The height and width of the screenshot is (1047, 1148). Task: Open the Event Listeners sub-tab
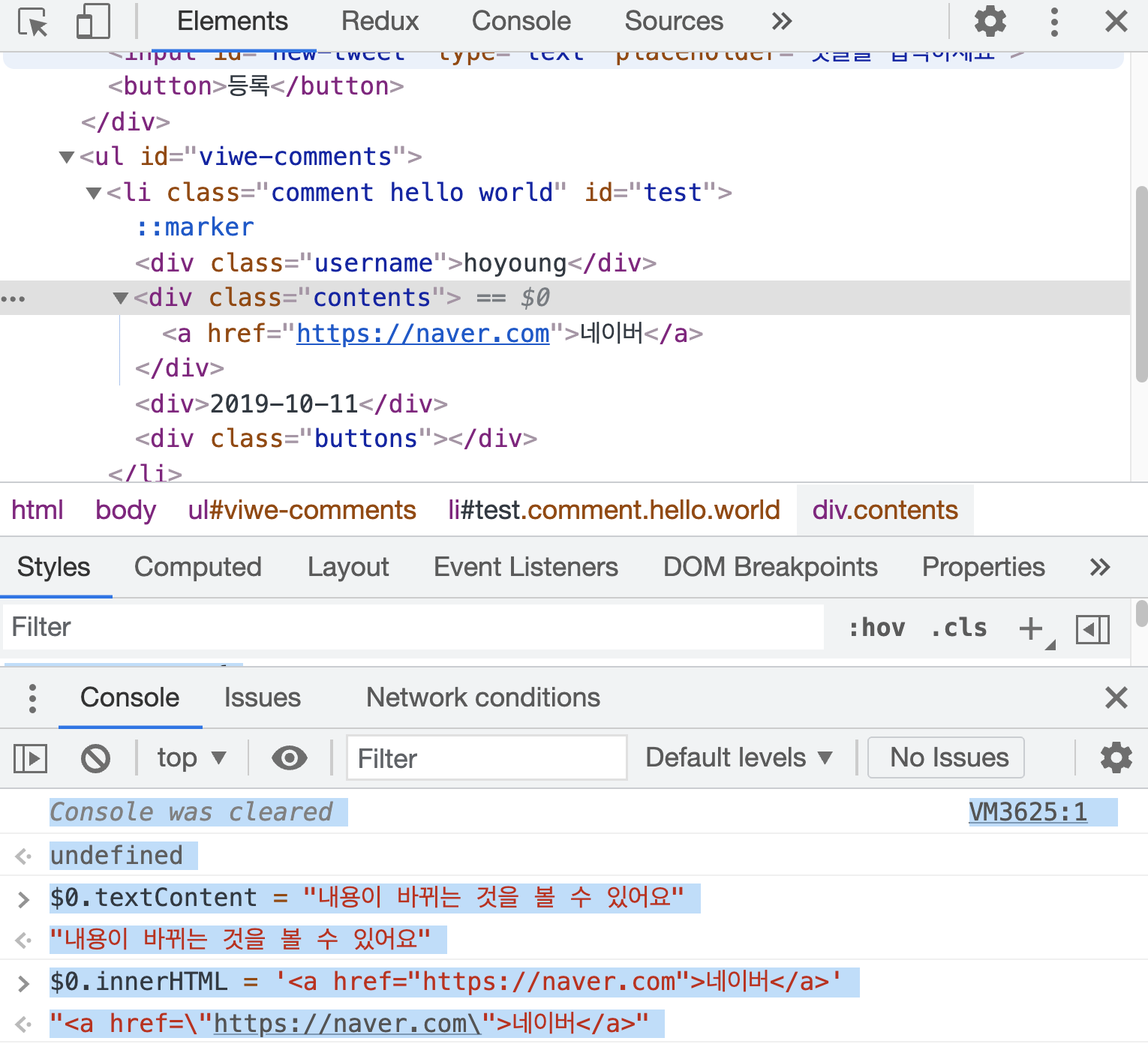tap(526, 568)
